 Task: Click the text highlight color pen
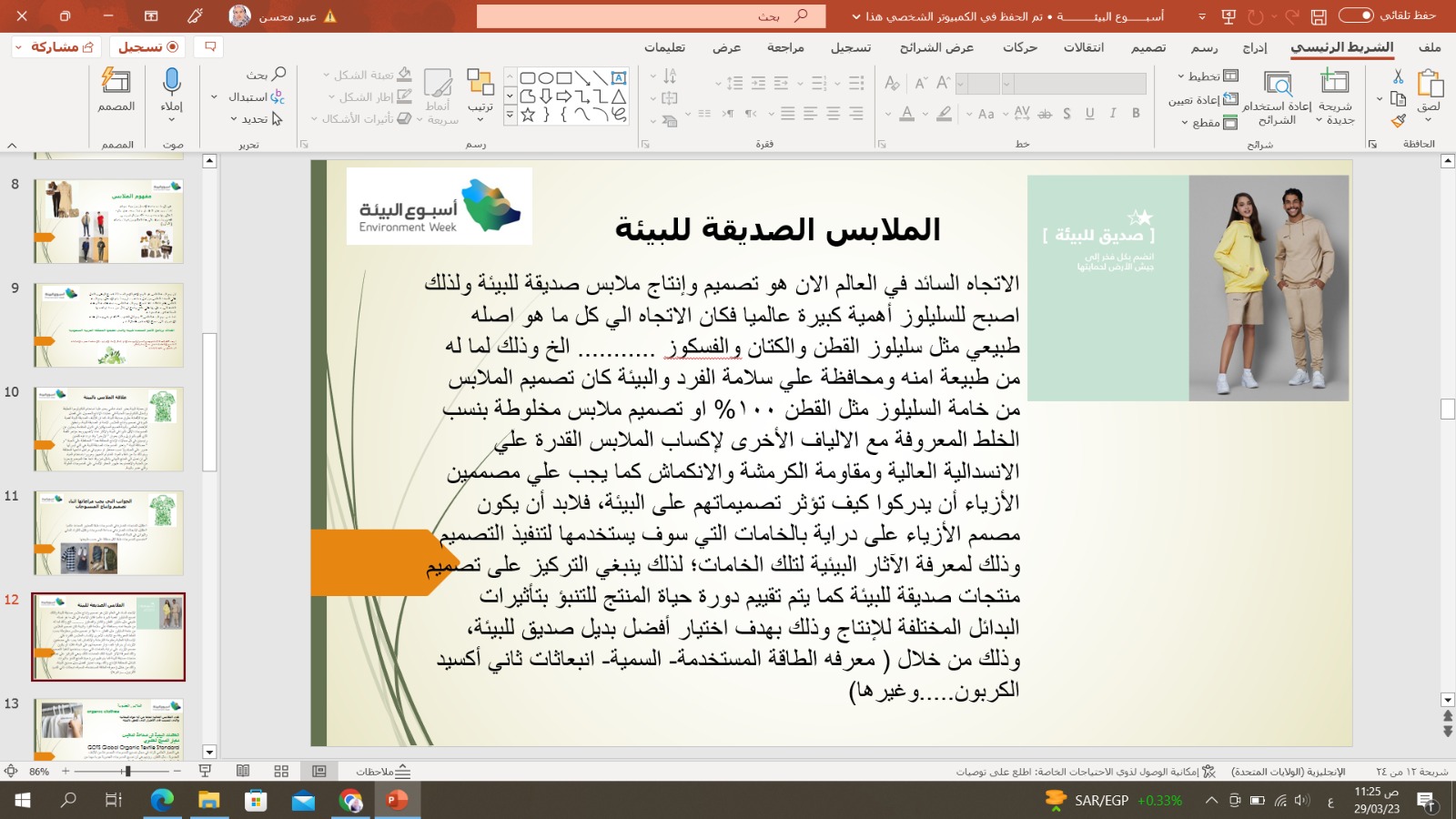tap(945, 114)
